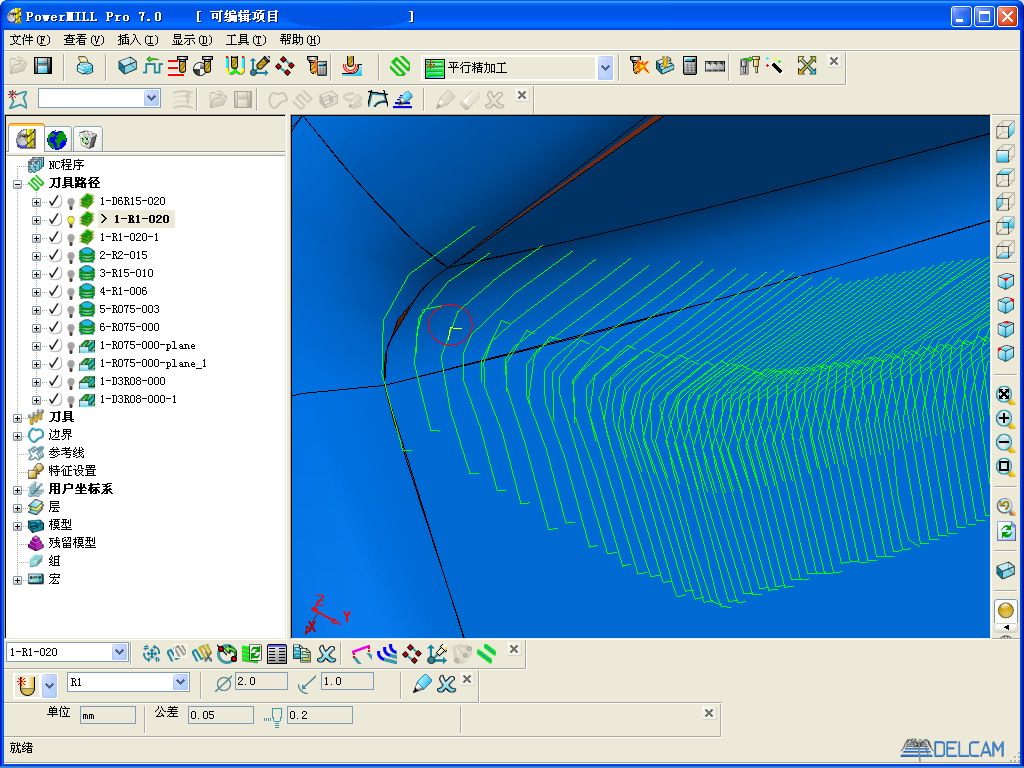1024x768 pixels.
Task: Toggle lightbulb for toolpath 3-R15-010
Action: pyautogui.click(x=71, y=274)
